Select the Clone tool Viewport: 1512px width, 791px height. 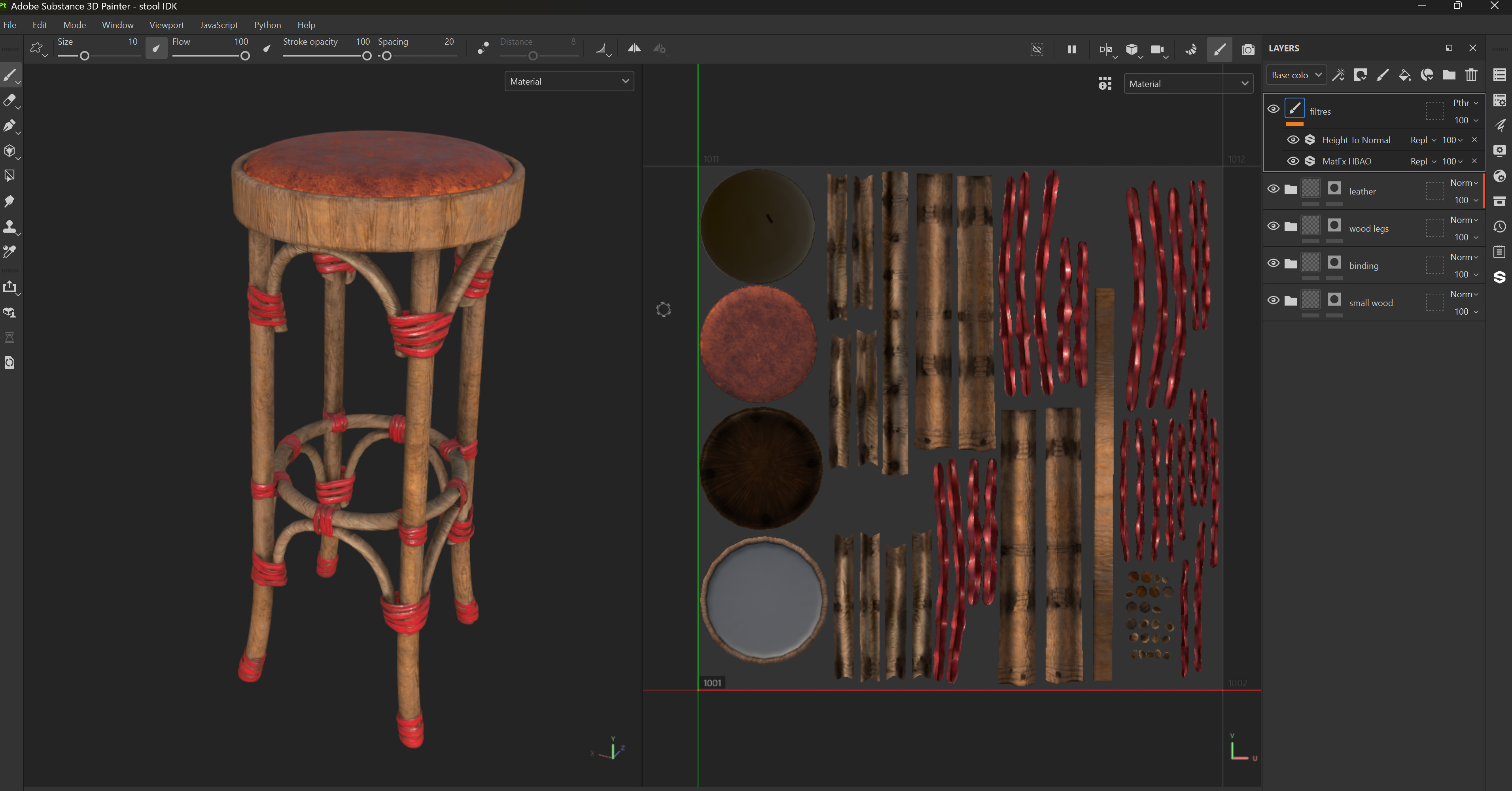pyautogui.click(x=10, y=227)
